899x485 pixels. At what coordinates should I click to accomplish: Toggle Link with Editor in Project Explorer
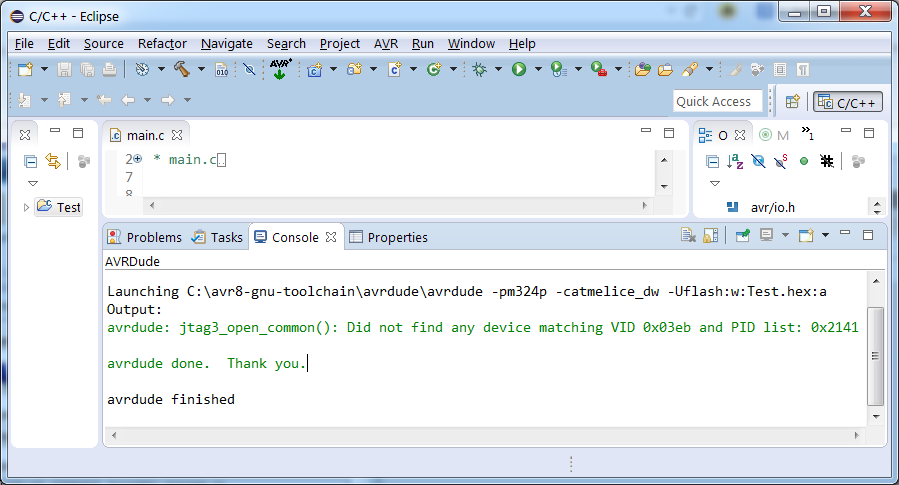[x=53, y=161]
